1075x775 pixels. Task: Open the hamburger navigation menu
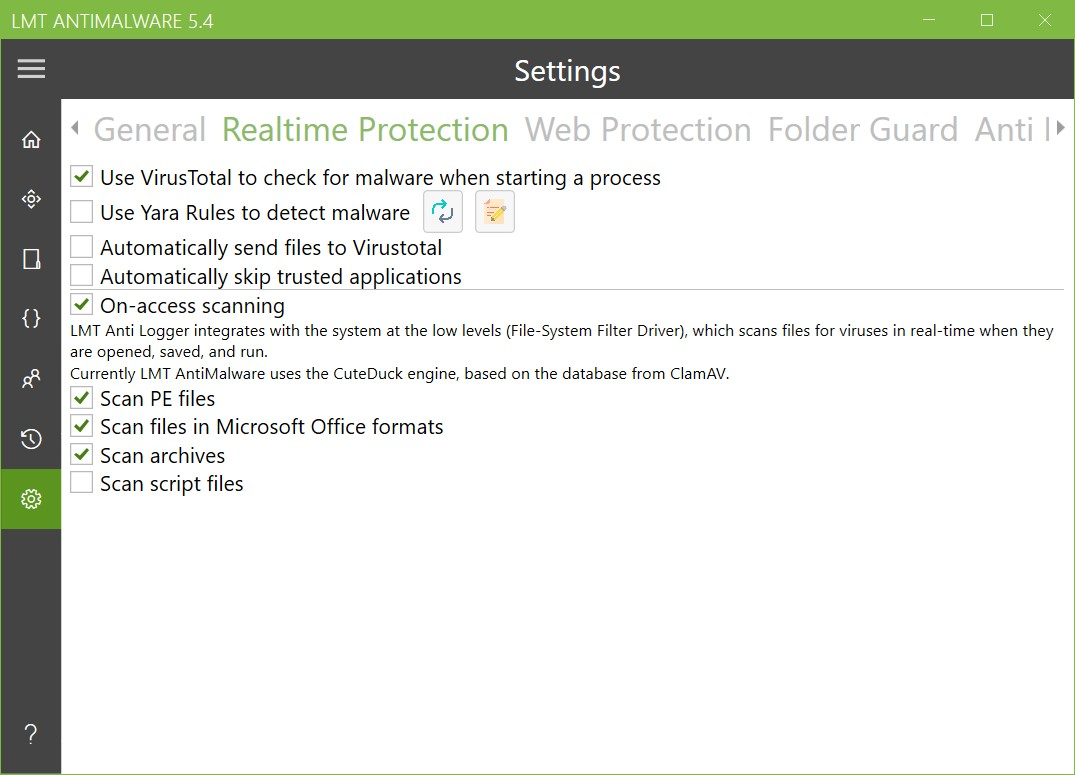[31, 69]
